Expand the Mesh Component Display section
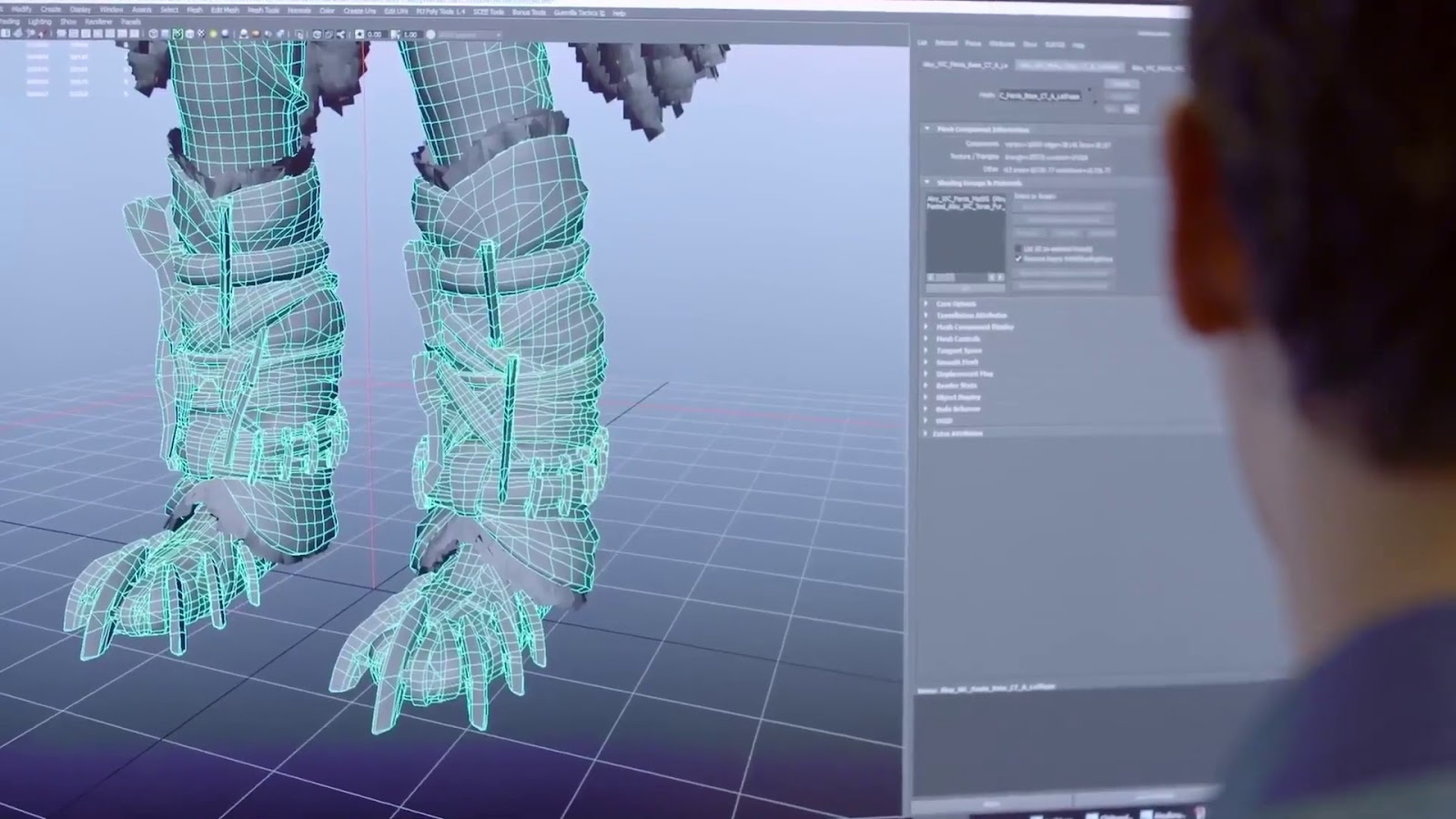 click(927, 327)
